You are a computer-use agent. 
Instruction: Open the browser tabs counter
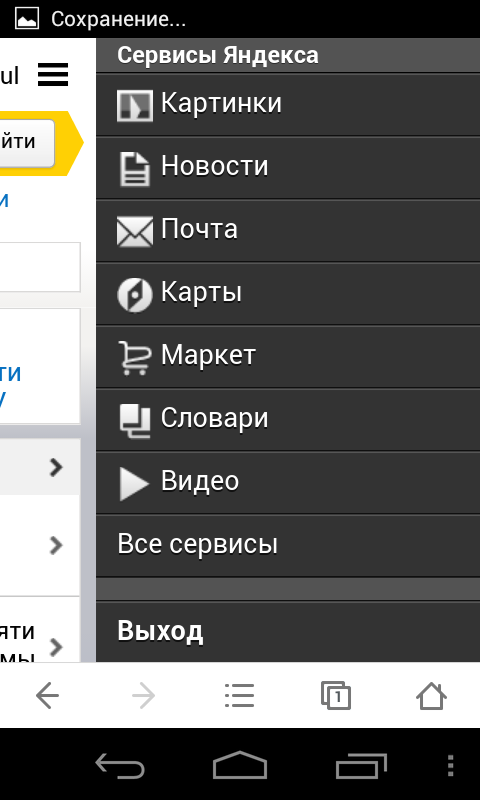(336, 695)
